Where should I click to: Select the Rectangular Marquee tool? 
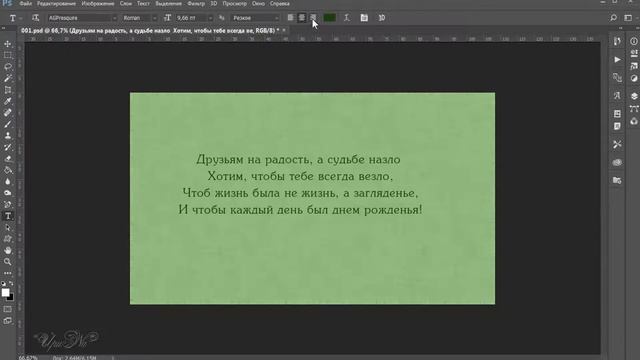(x=8, y=55)
